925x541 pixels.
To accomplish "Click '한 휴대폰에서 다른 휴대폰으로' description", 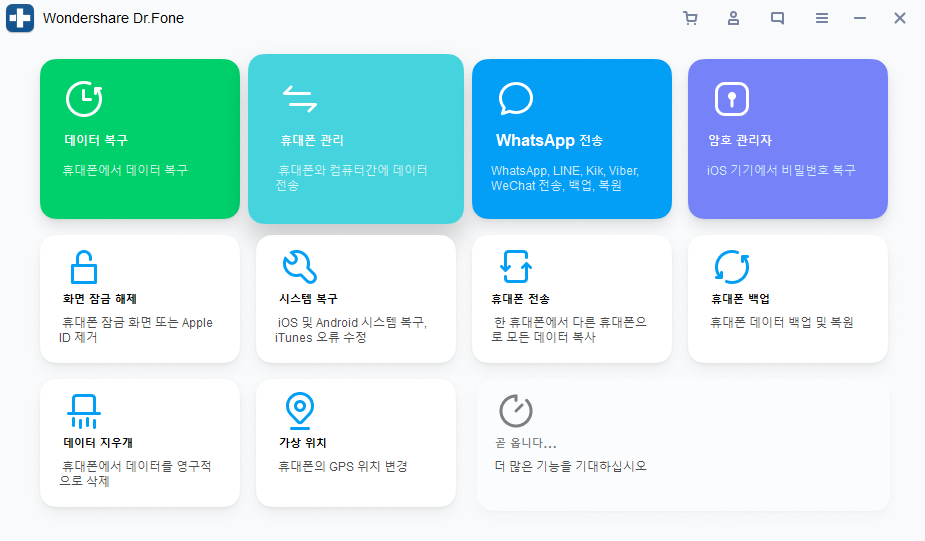I will click(x=569, y=329).
